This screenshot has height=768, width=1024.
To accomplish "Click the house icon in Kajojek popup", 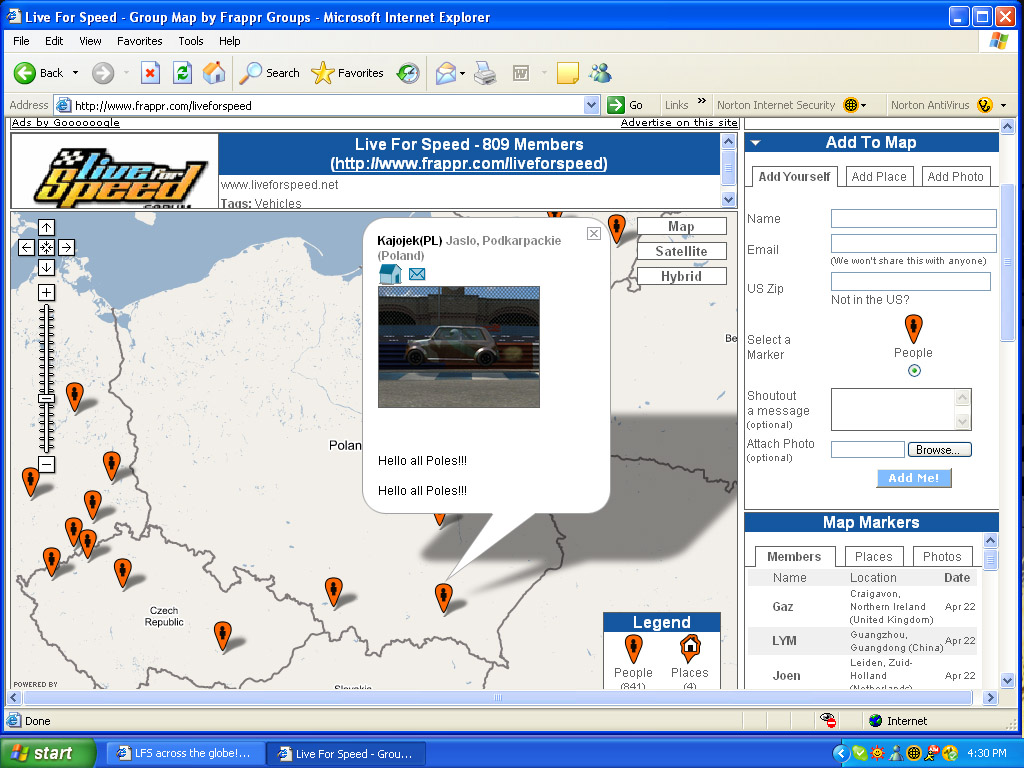I will coord(390,274).
